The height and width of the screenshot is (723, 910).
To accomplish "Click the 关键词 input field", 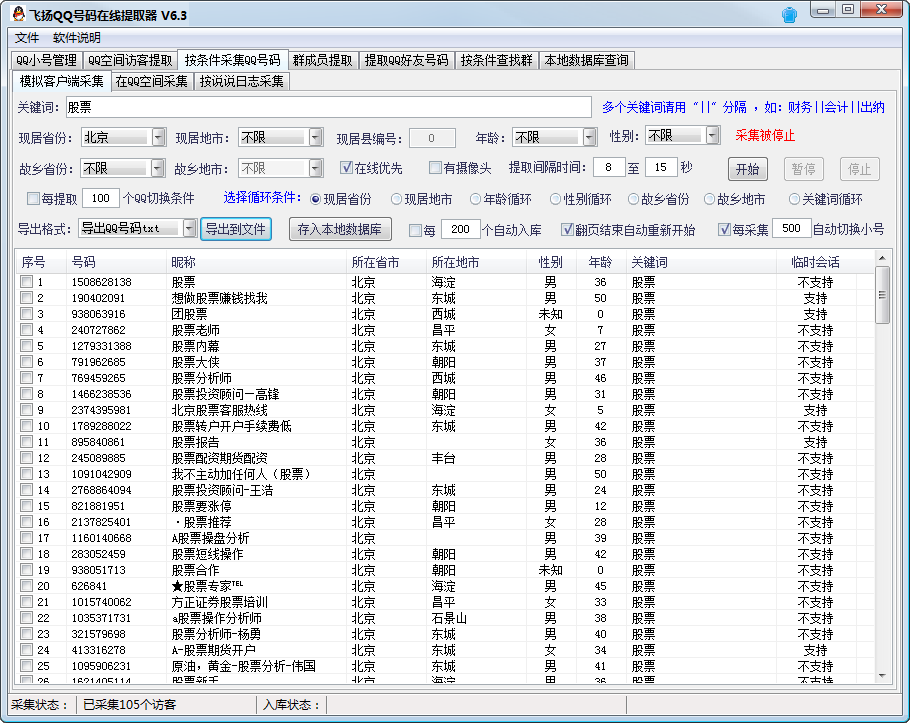I will pos(328,107).
